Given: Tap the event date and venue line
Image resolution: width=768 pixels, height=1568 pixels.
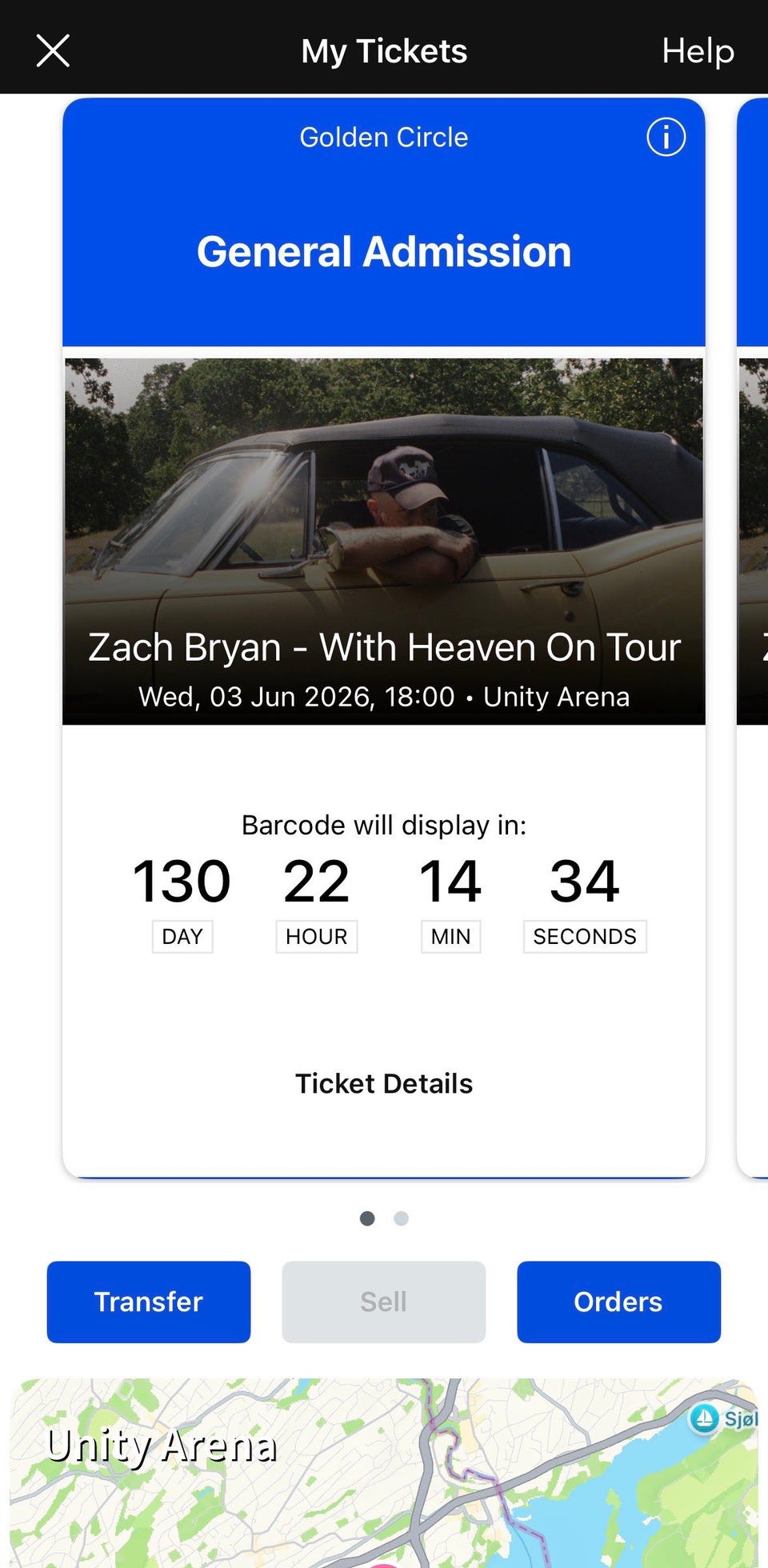Looking at the screenshot, I should pyautogui.click(x=384, y=697).
